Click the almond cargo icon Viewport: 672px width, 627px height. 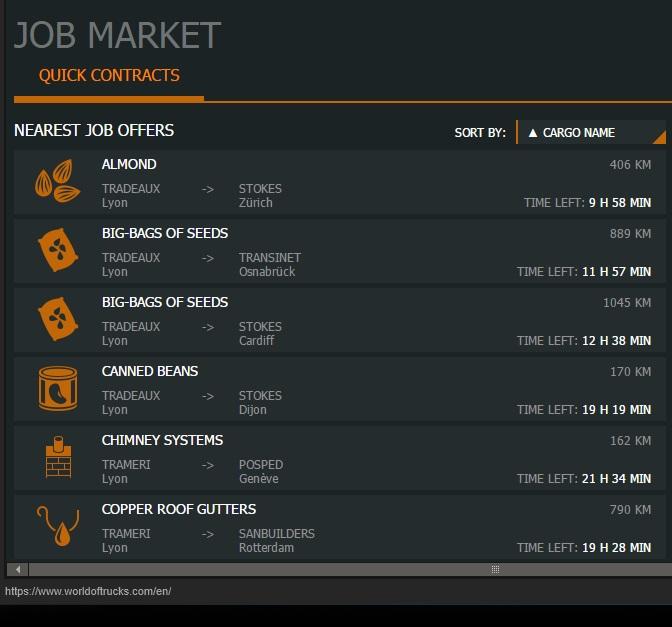click(x=57, y=182)
